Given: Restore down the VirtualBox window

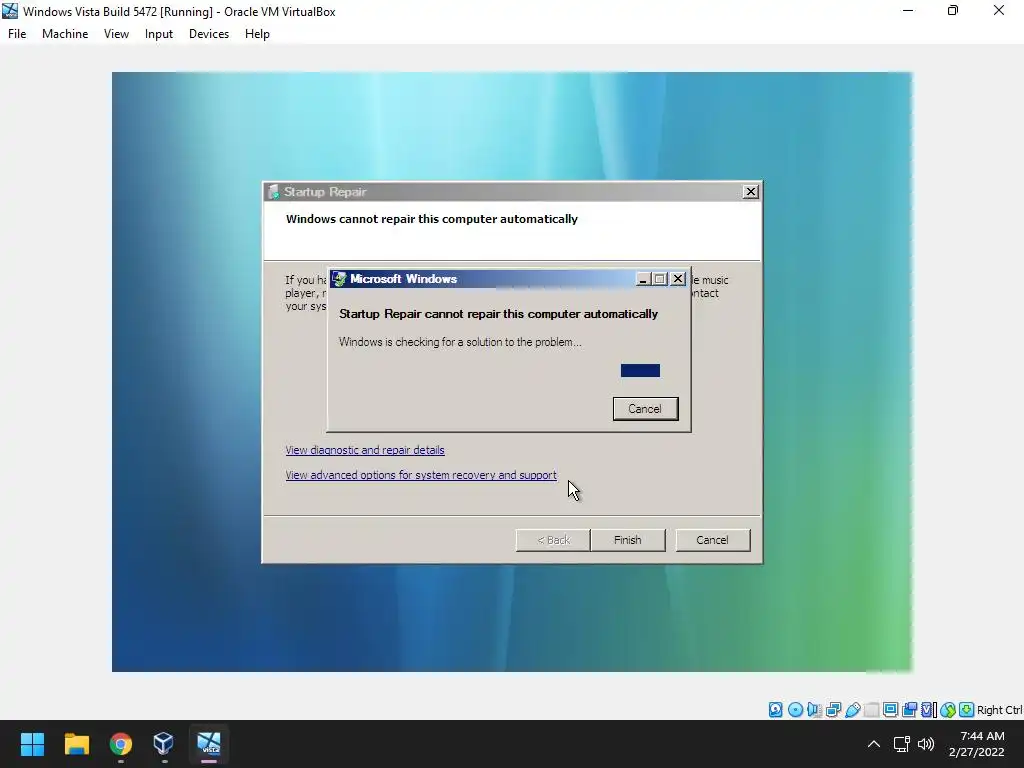Looking at the screenshot, I should click(953, 11).
